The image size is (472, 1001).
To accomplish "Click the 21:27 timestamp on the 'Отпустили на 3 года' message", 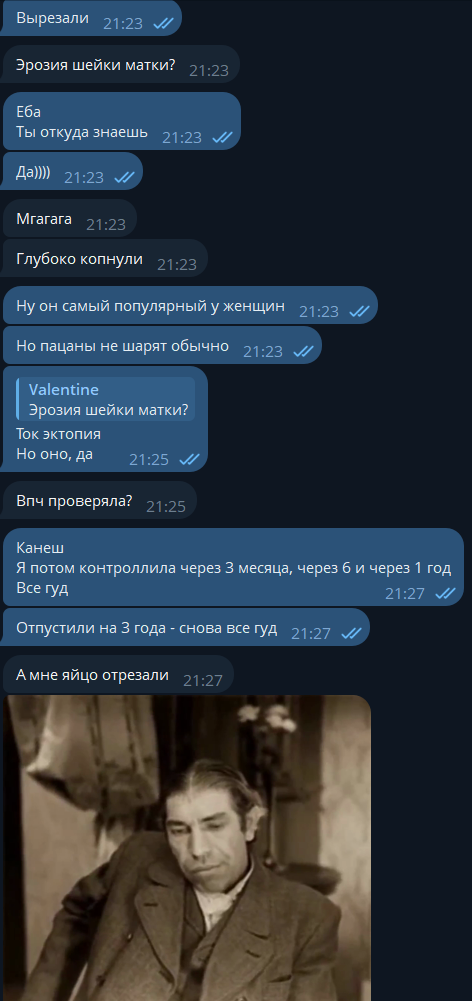I will [x=311, y=633].
